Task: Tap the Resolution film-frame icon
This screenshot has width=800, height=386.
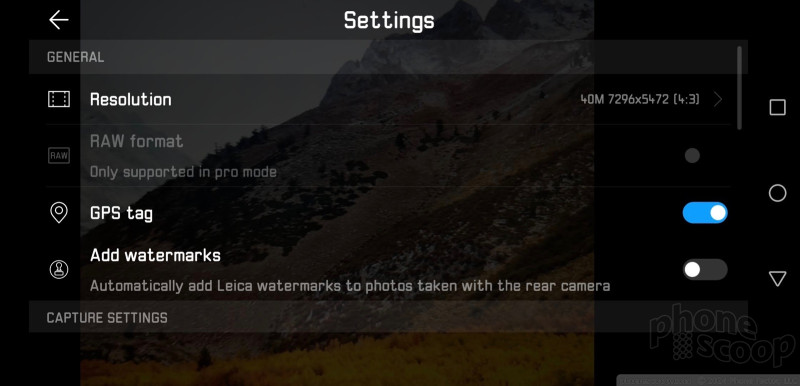Action: click(x=59, y=99)
